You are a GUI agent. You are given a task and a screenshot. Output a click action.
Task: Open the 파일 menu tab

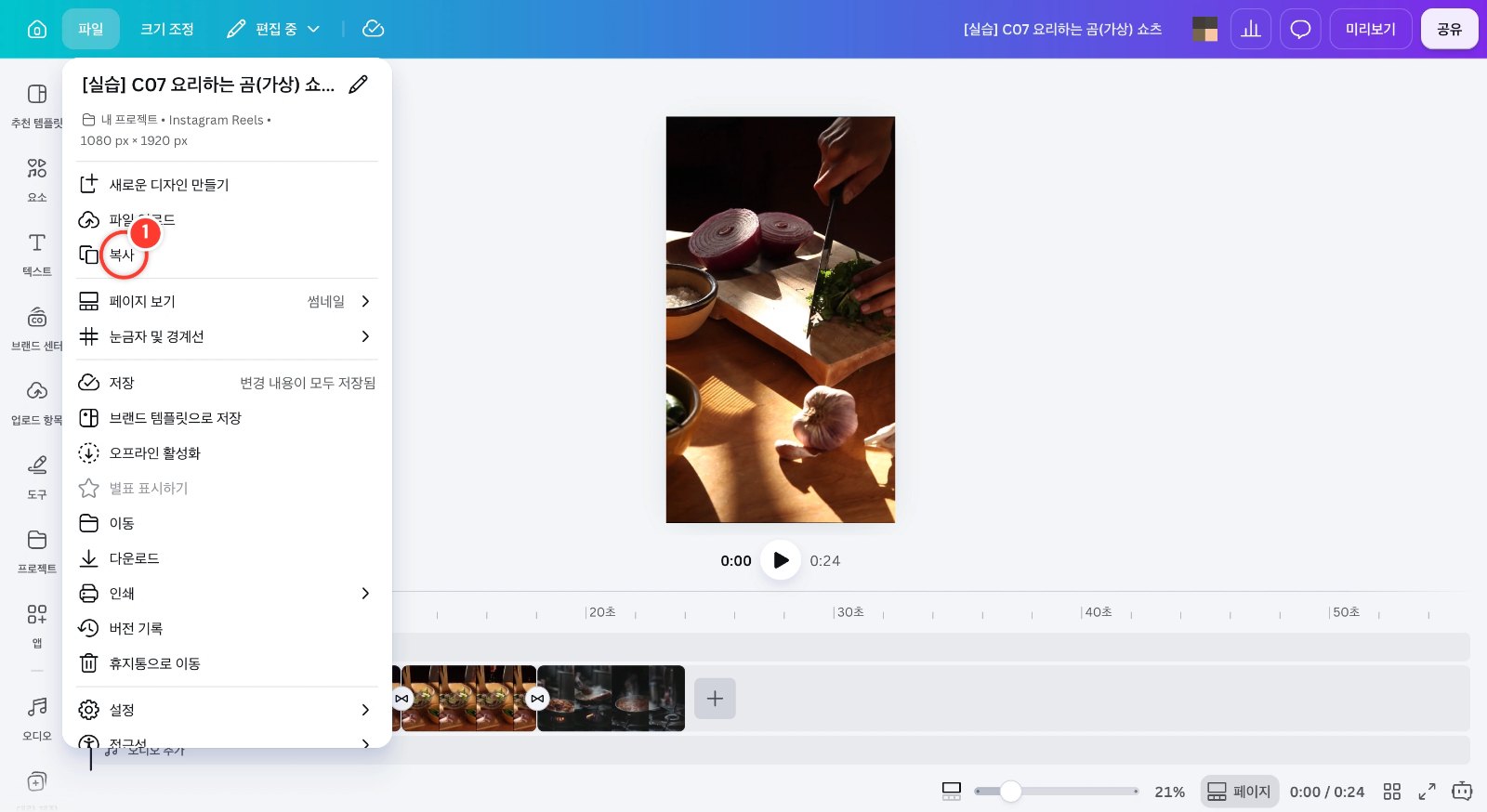[x=91, y=29]
